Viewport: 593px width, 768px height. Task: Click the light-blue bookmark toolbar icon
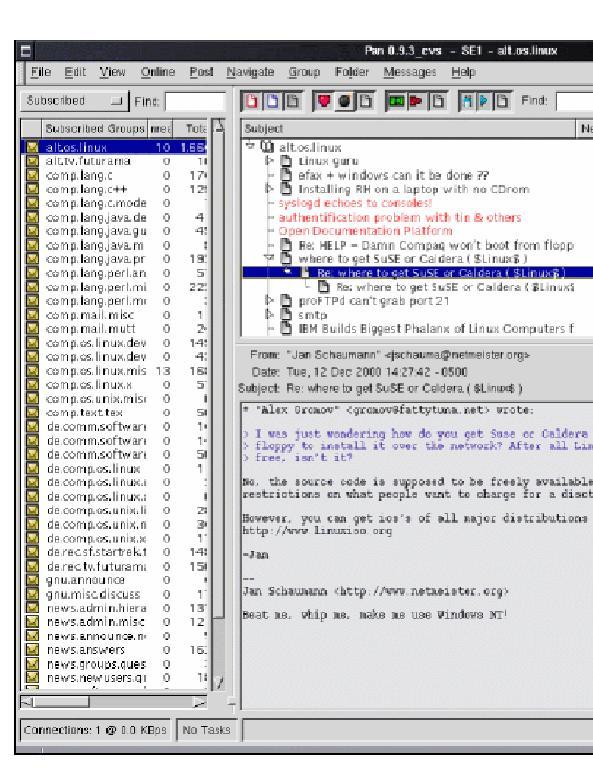[x=467, y=101]
